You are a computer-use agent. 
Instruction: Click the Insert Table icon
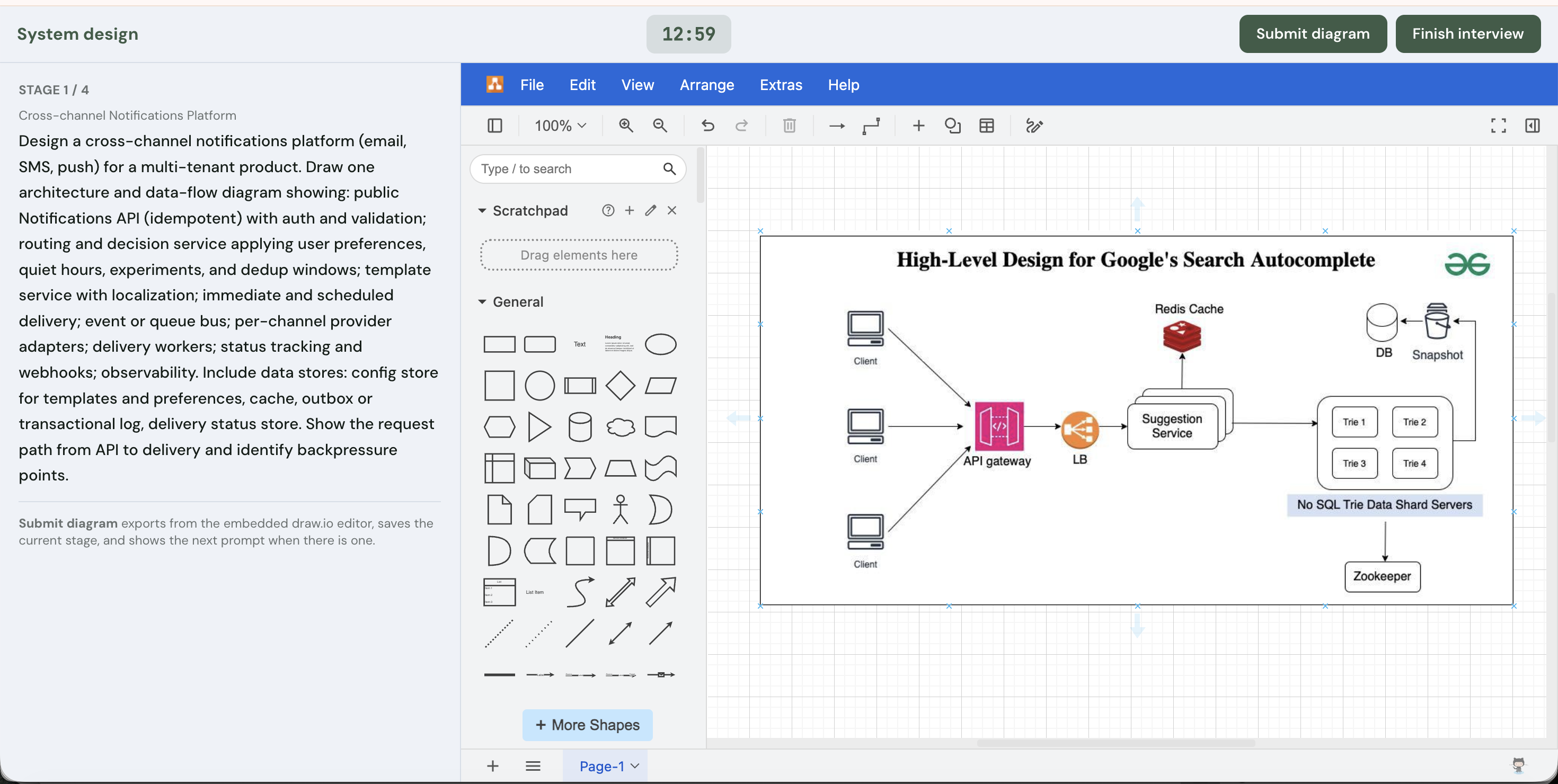(x=986, y=125)
